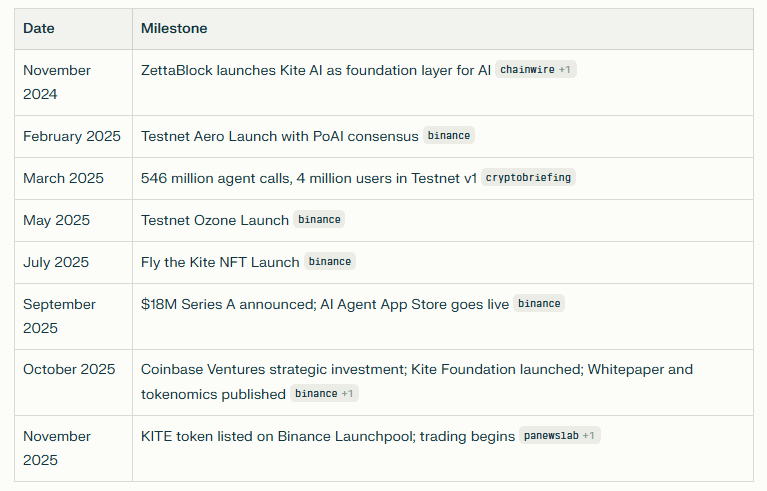
Task: Open the panewslab citation chip
Action: click(559, 436)
